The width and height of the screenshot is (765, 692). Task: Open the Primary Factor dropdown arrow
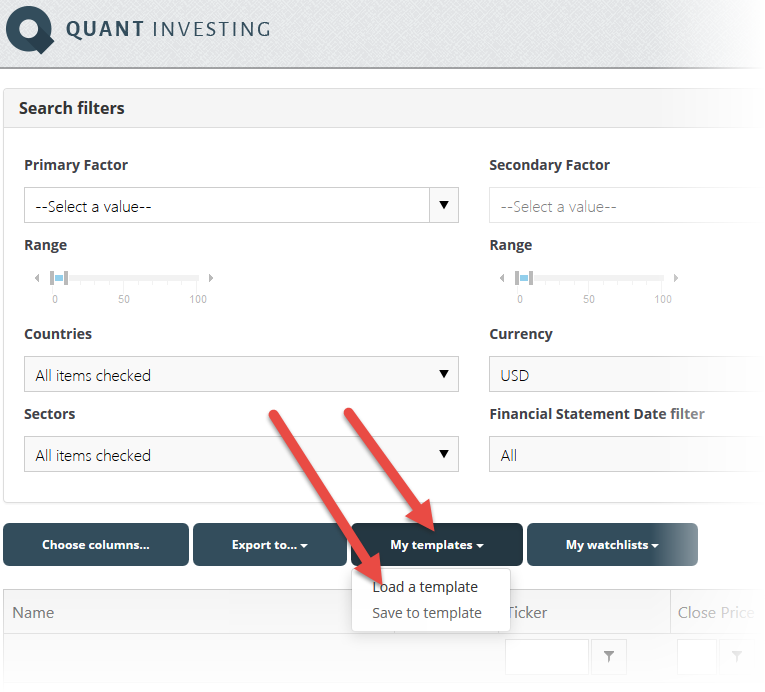point(443,205)
